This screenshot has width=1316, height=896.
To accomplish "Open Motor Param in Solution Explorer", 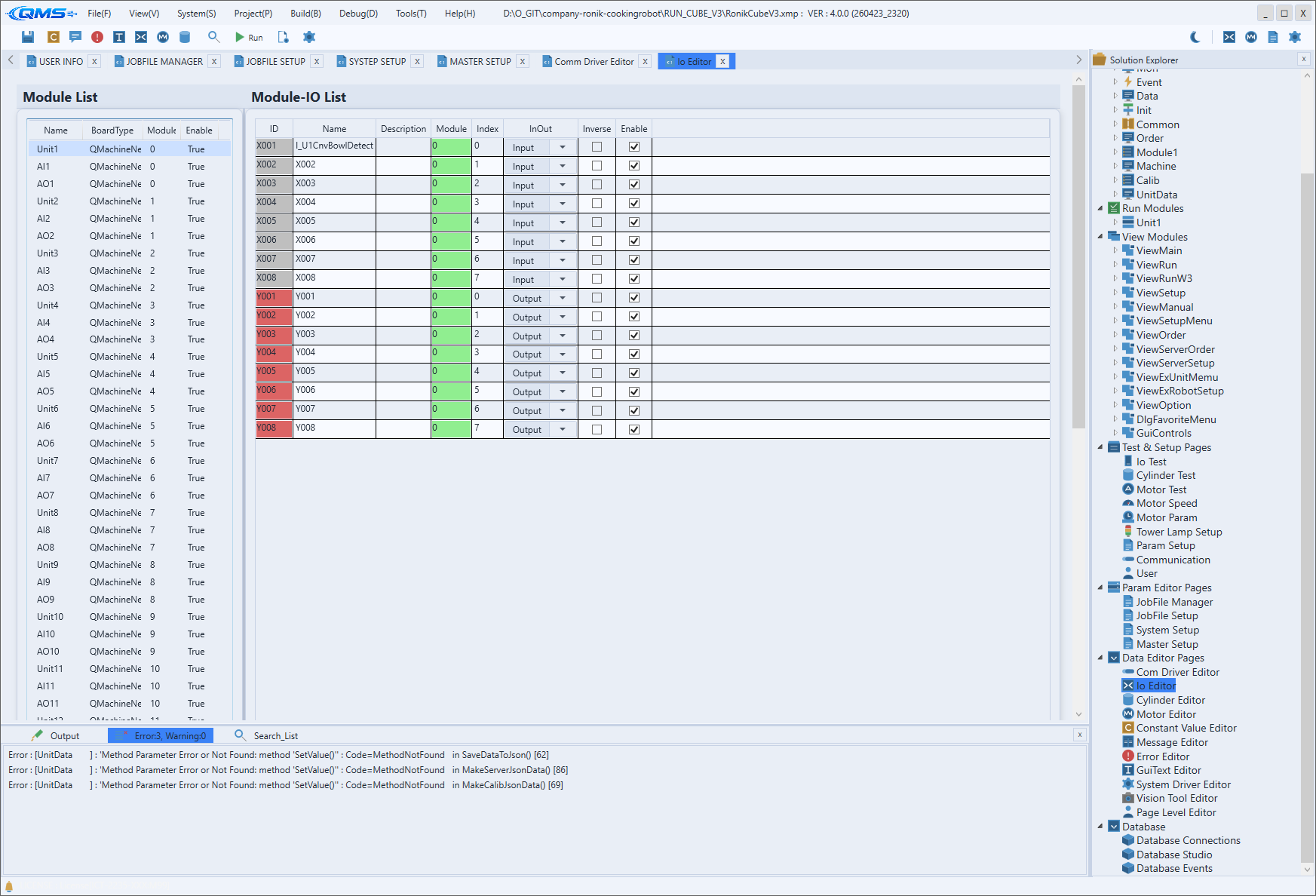I will (x=1166, y=517).
